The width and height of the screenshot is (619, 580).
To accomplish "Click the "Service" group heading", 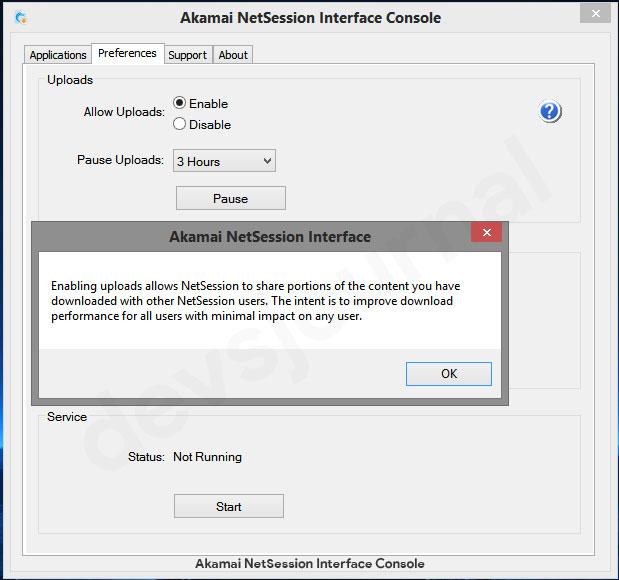I will pos(67,417).
